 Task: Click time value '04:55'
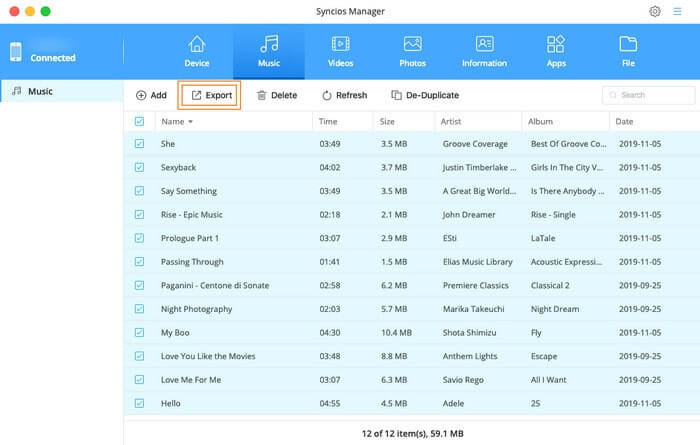(x=329, y=403)
